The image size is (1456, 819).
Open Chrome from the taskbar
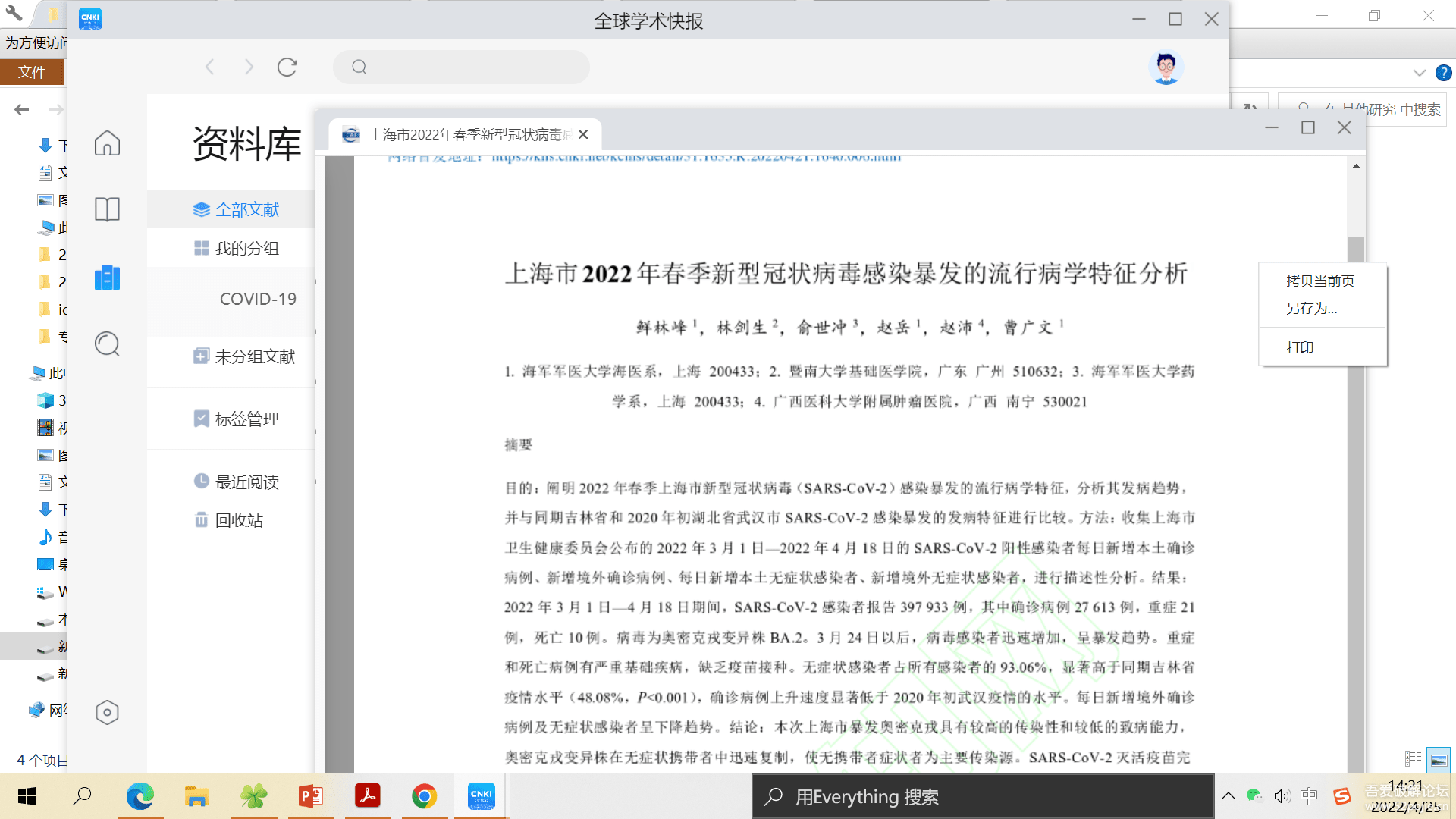click(424, 796)
